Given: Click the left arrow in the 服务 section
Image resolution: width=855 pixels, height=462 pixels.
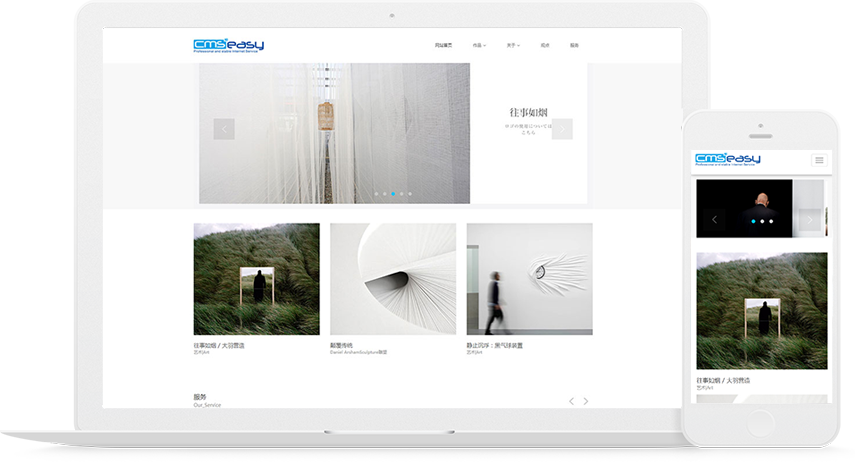Looking at the screenshot, I should point(571,401).
